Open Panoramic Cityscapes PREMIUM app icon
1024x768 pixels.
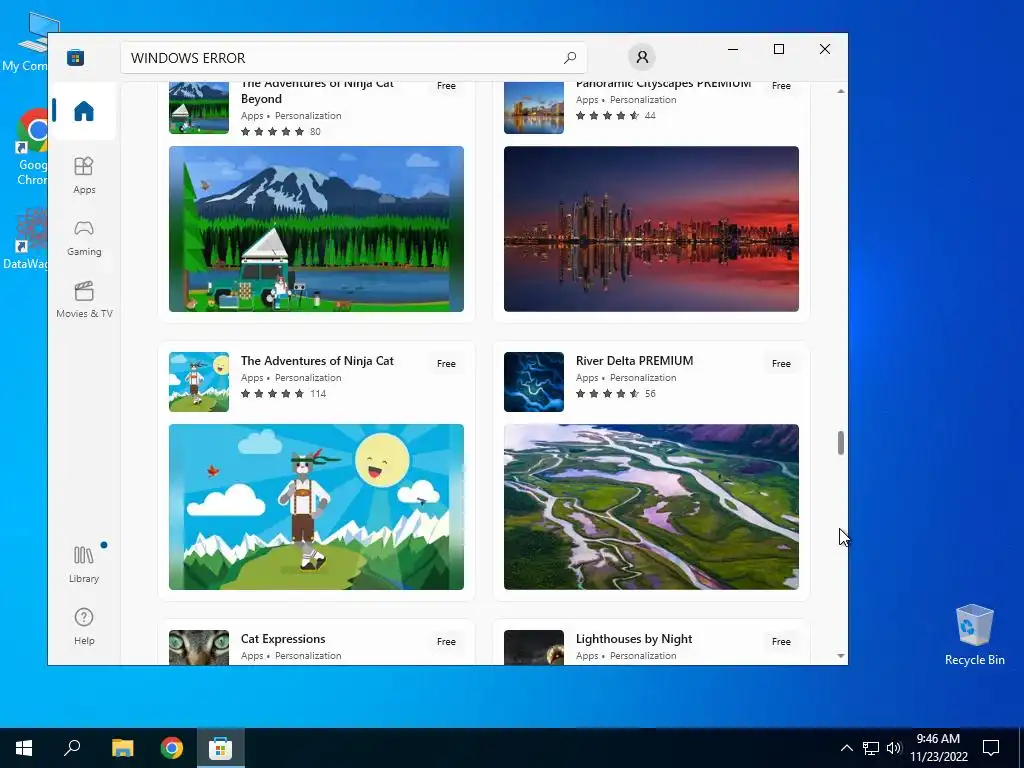coord(534,108)
